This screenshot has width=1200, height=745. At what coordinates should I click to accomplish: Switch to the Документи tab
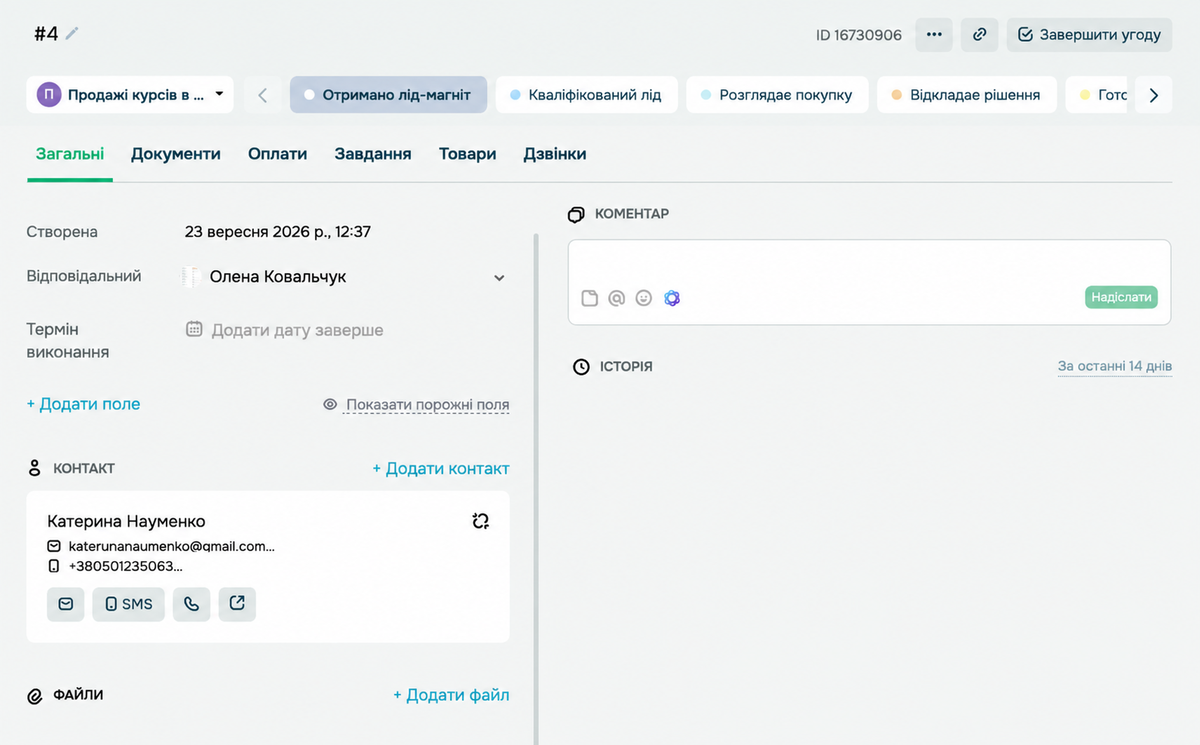point(176,154)
